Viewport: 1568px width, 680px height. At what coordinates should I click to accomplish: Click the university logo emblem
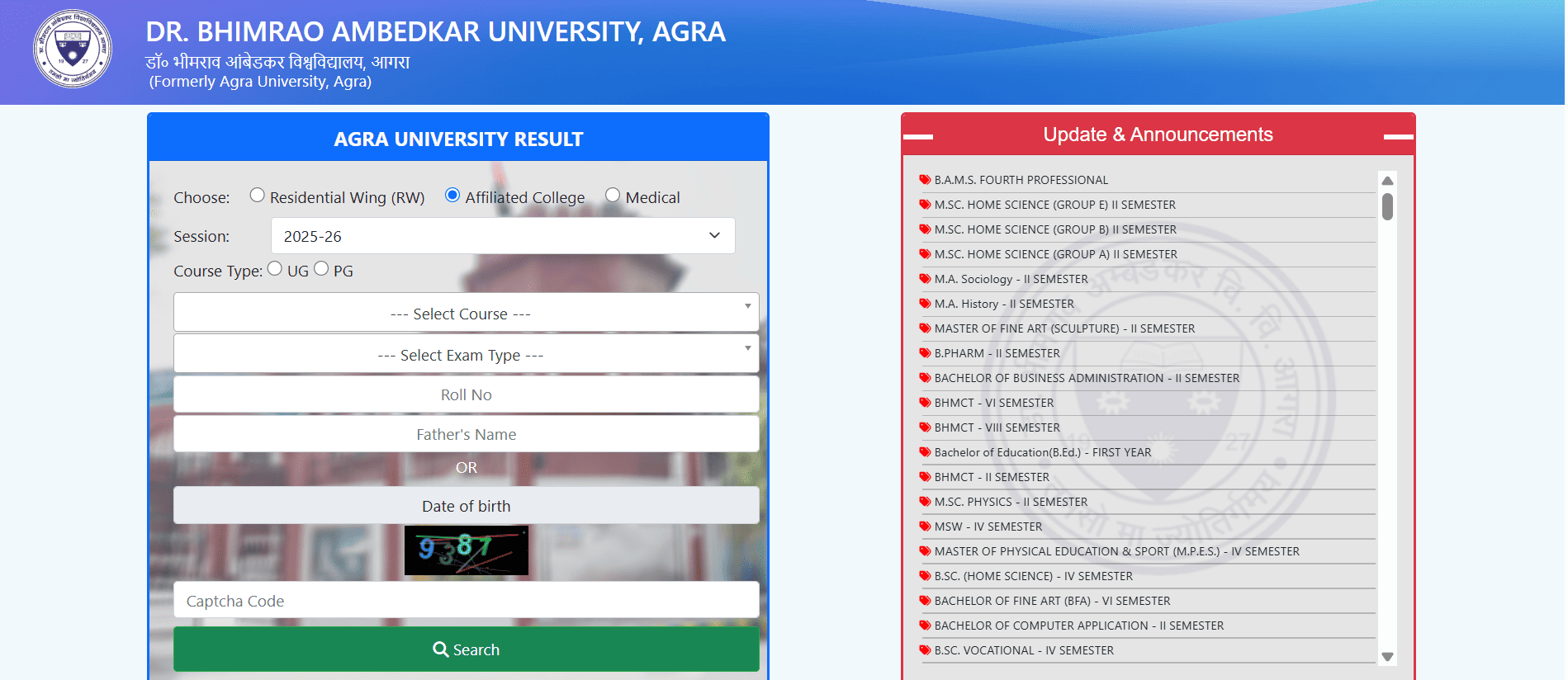tap(73, 50)
